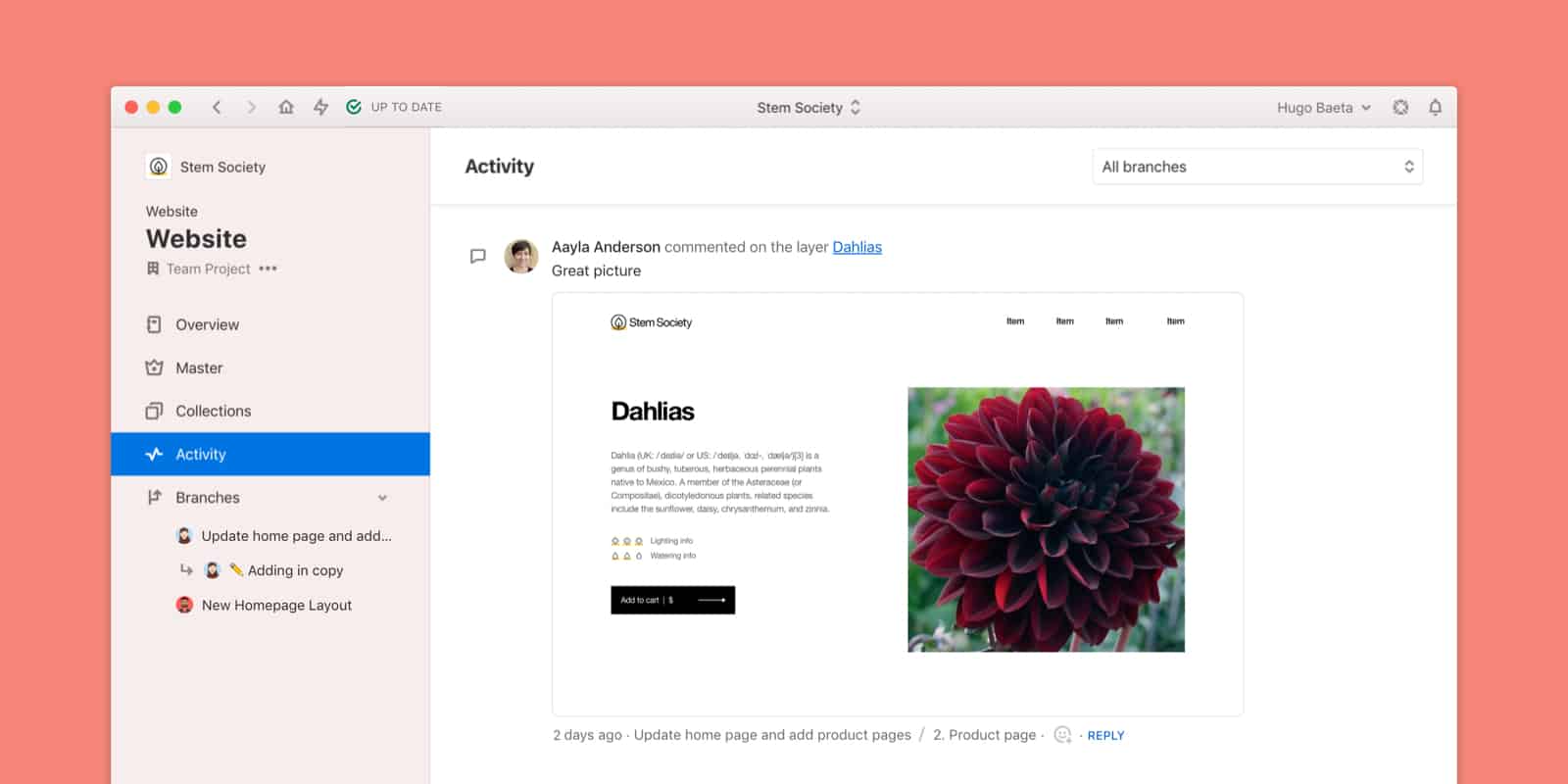Open the home icon in the toolbar
Image resolution: width=1568 pixels, height=784 pixels.
point(286,107)
